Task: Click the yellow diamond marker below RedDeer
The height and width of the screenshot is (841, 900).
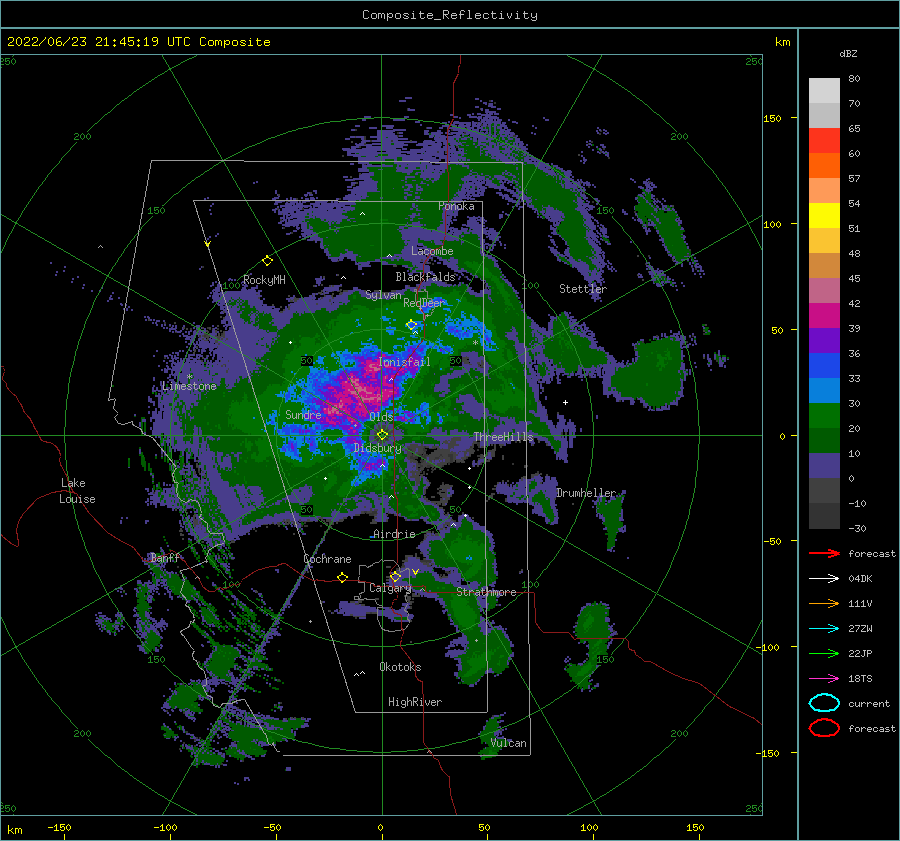Action: tap(412, 325)
